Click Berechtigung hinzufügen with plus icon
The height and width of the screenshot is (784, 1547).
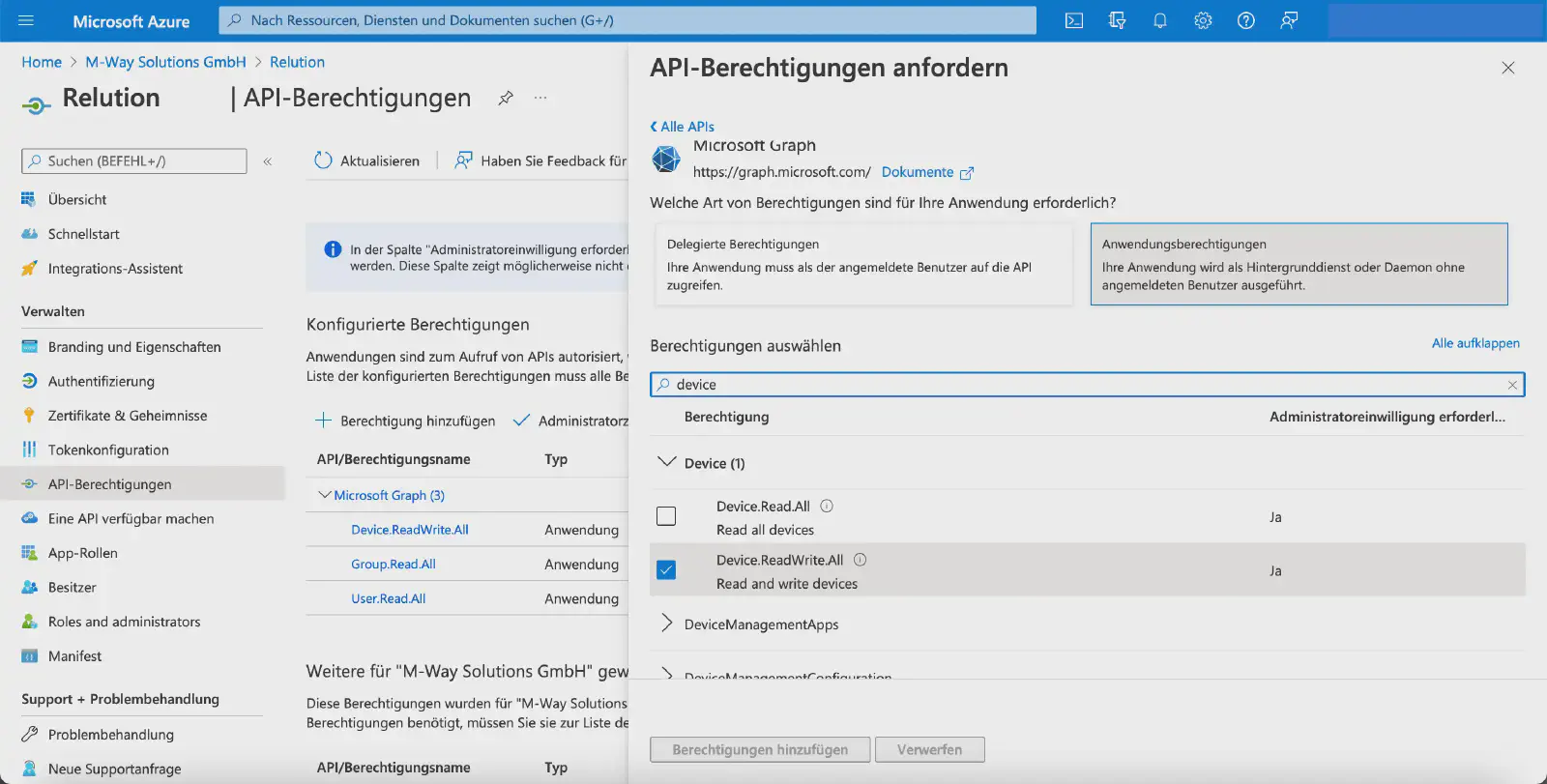[405, 421]
